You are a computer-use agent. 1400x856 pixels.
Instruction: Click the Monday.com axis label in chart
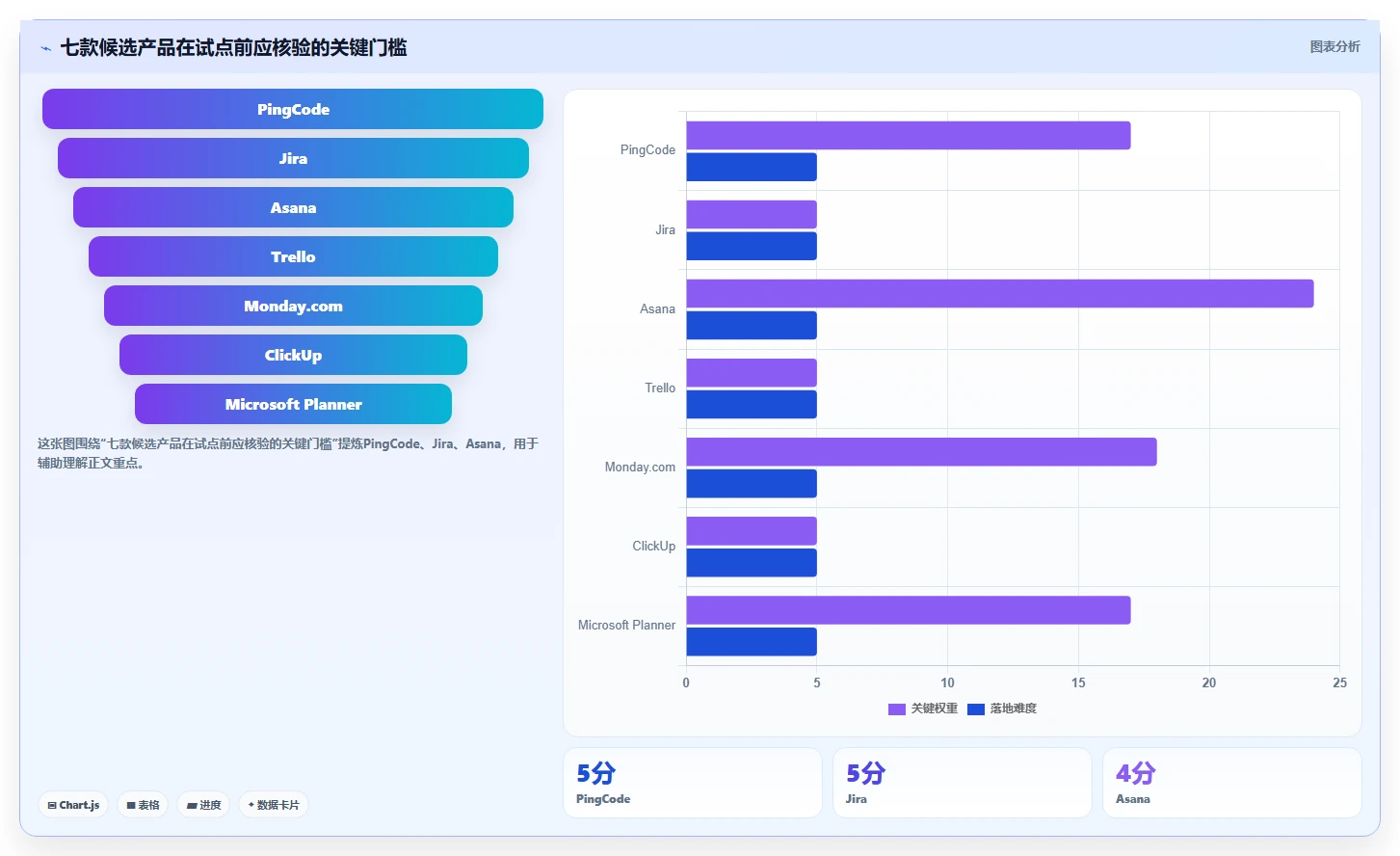click(x=640, y=468)
